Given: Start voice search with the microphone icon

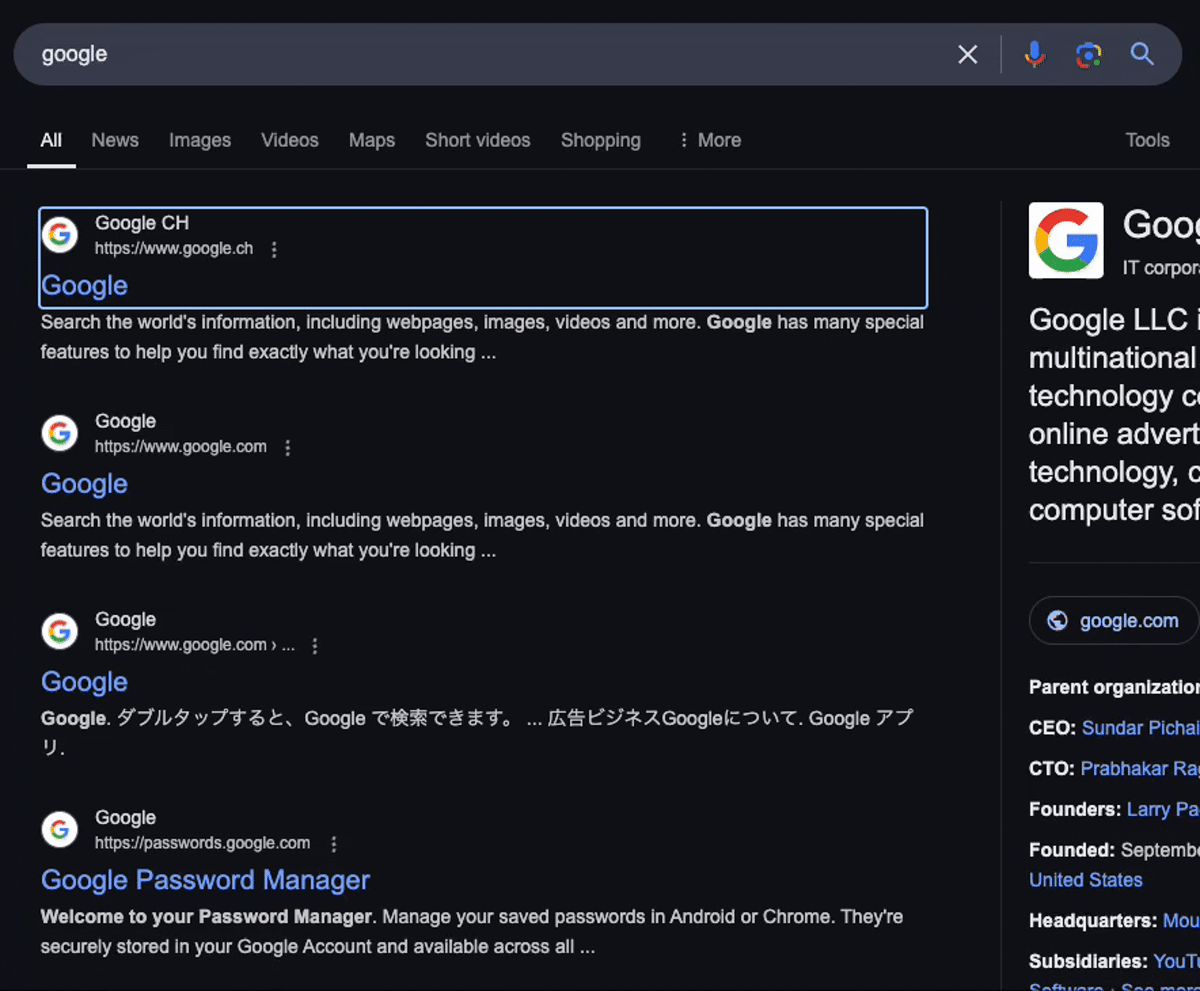Looking at the screenshot, I should coord(1035,54).
